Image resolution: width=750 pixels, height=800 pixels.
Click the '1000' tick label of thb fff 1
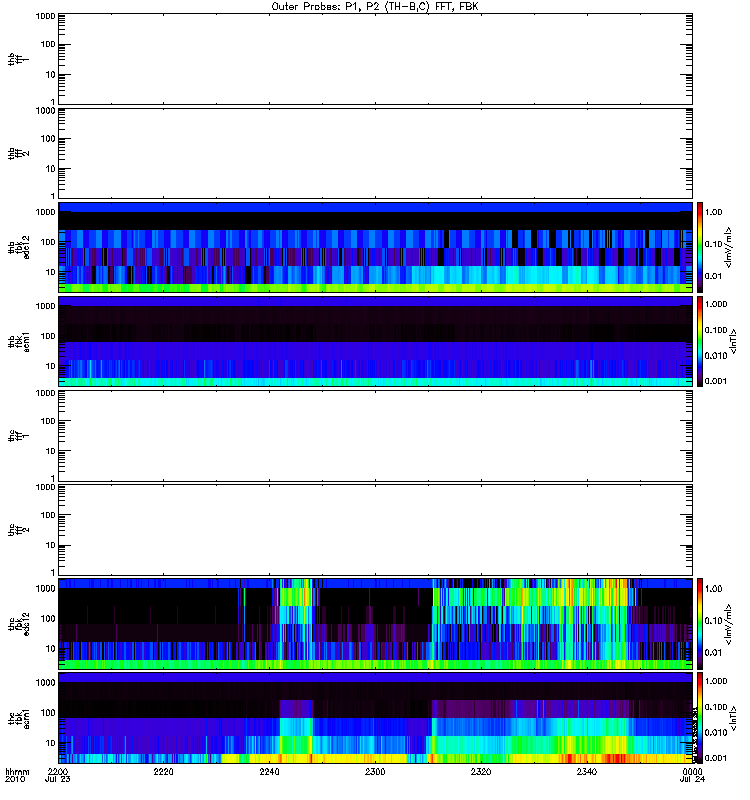click(x=45, y=16)
